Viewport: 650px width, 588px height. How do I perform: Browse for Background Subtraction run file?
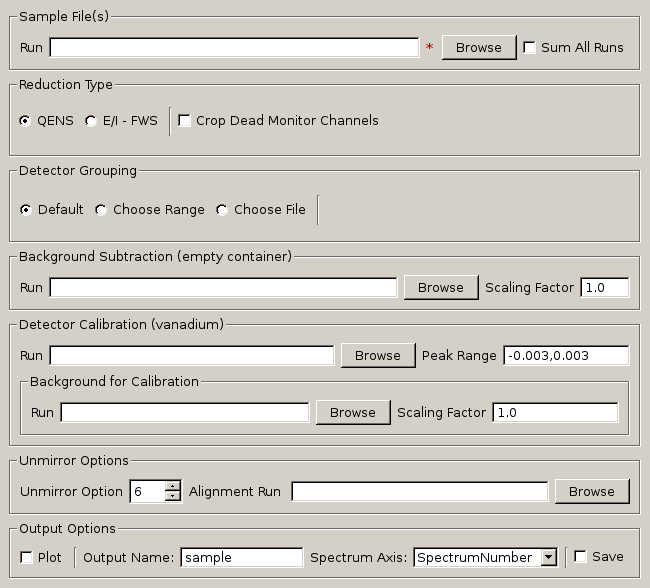click(440, 288)
